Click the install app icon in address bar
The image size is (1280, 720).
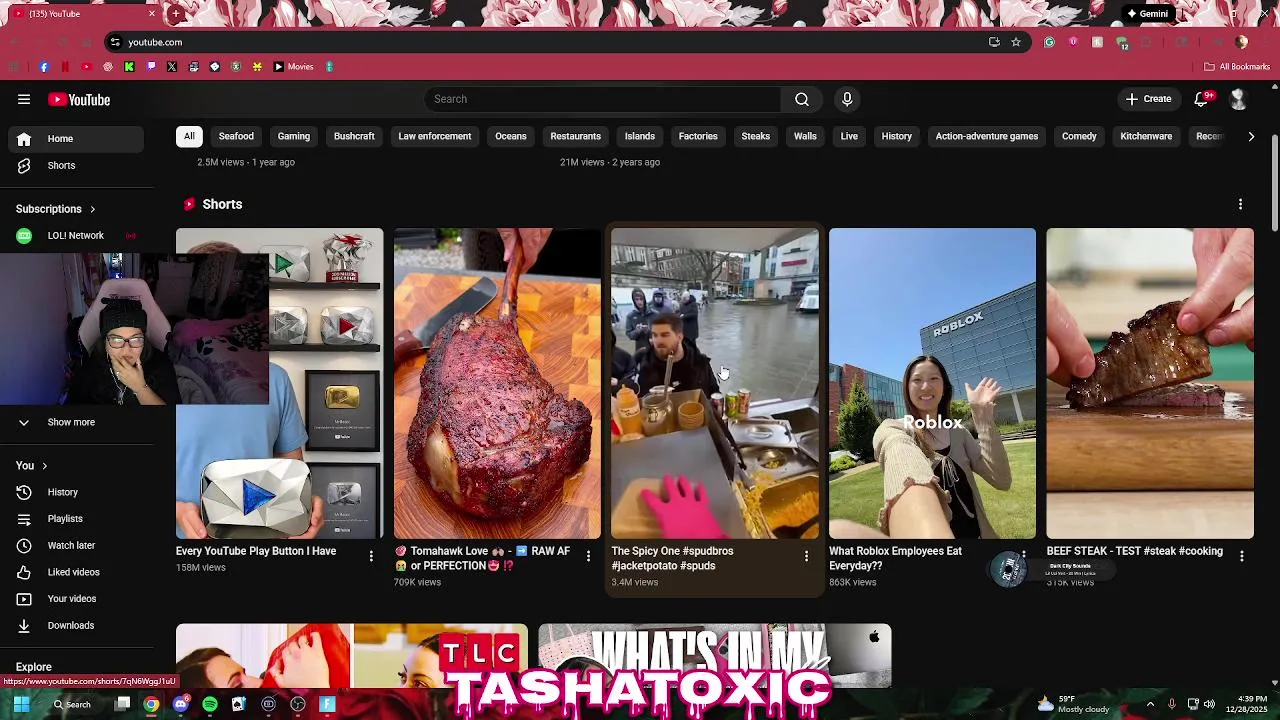[994, 42]
